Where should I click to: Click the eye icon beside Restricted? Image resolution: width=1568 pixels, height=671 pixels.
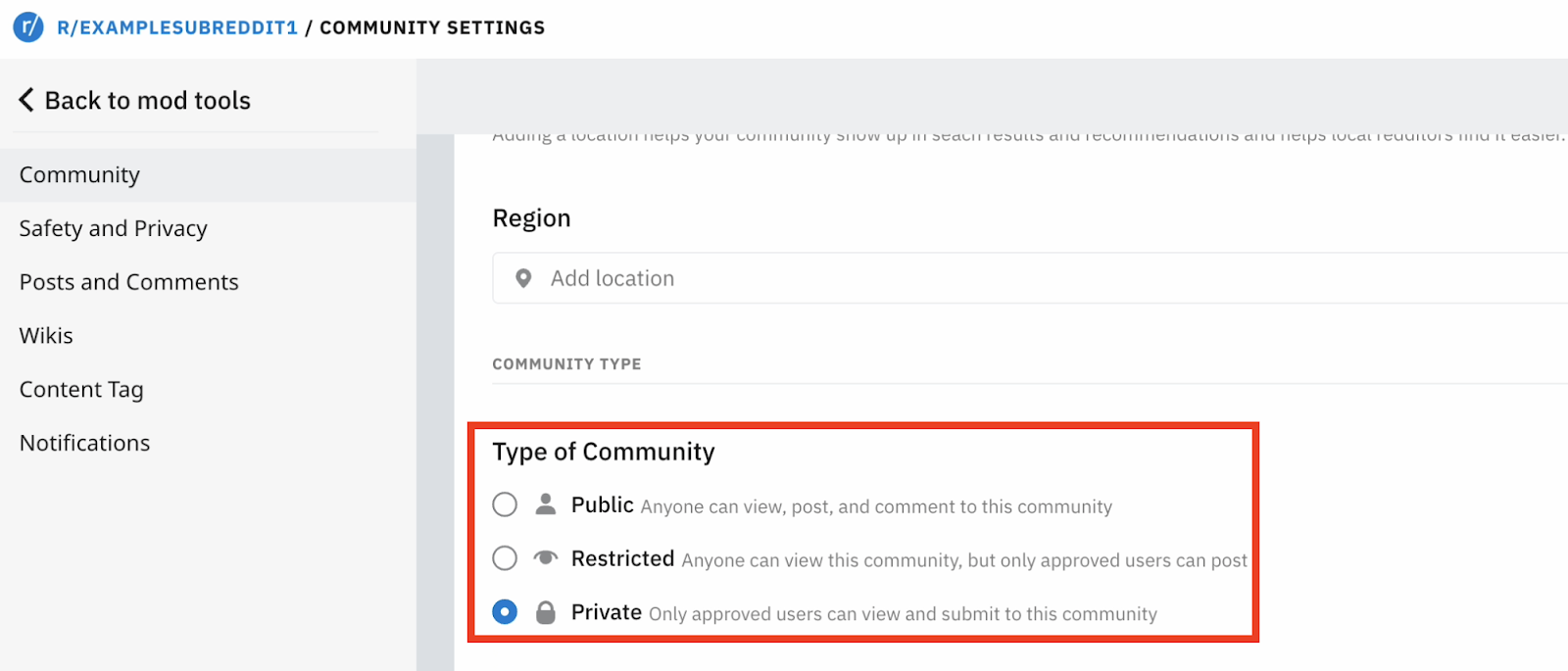click(546, 558)
